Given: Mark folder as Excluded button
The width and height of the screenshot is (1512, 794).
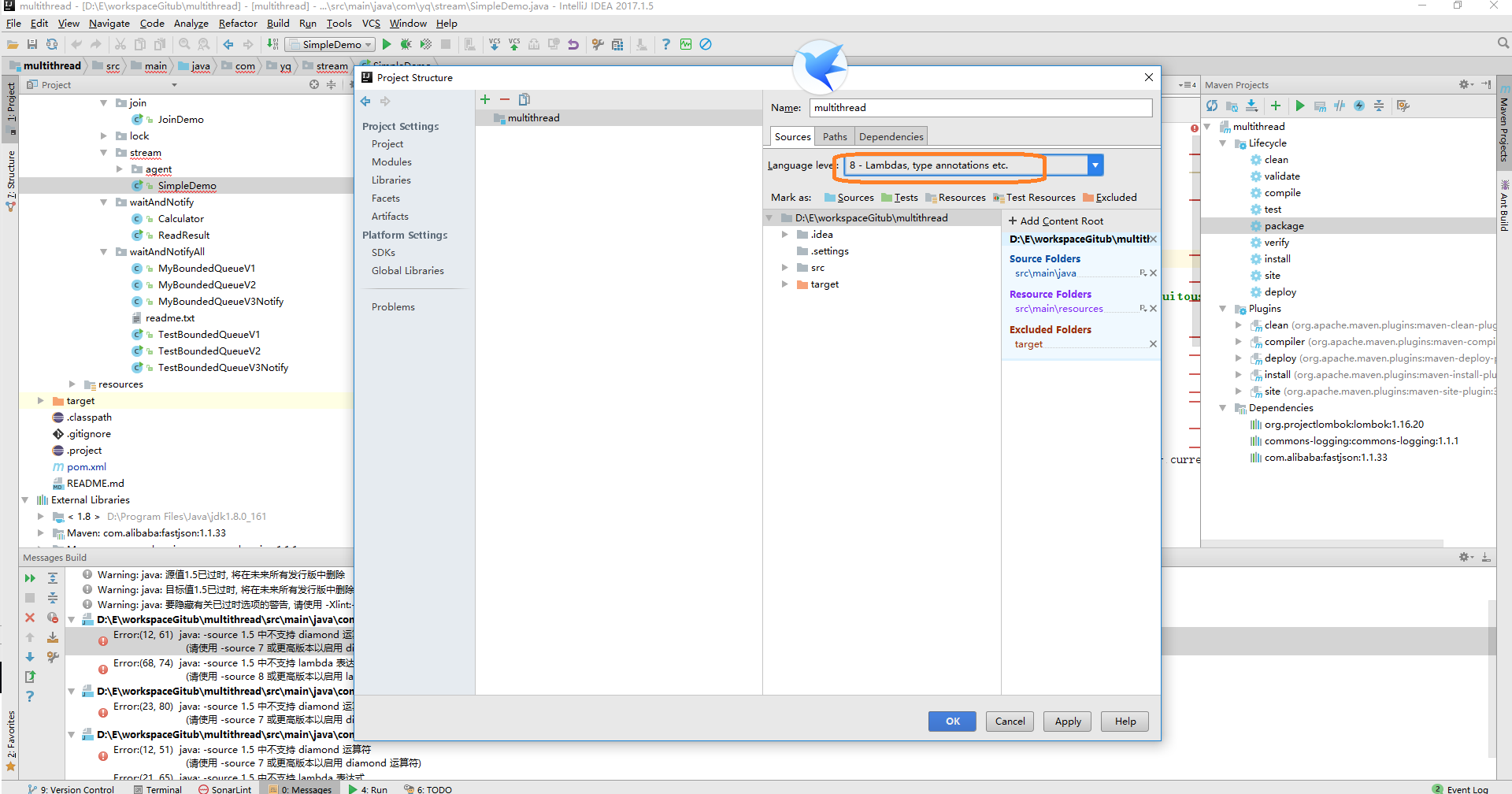Looking at the screenshot, I should click(1110, 198).
